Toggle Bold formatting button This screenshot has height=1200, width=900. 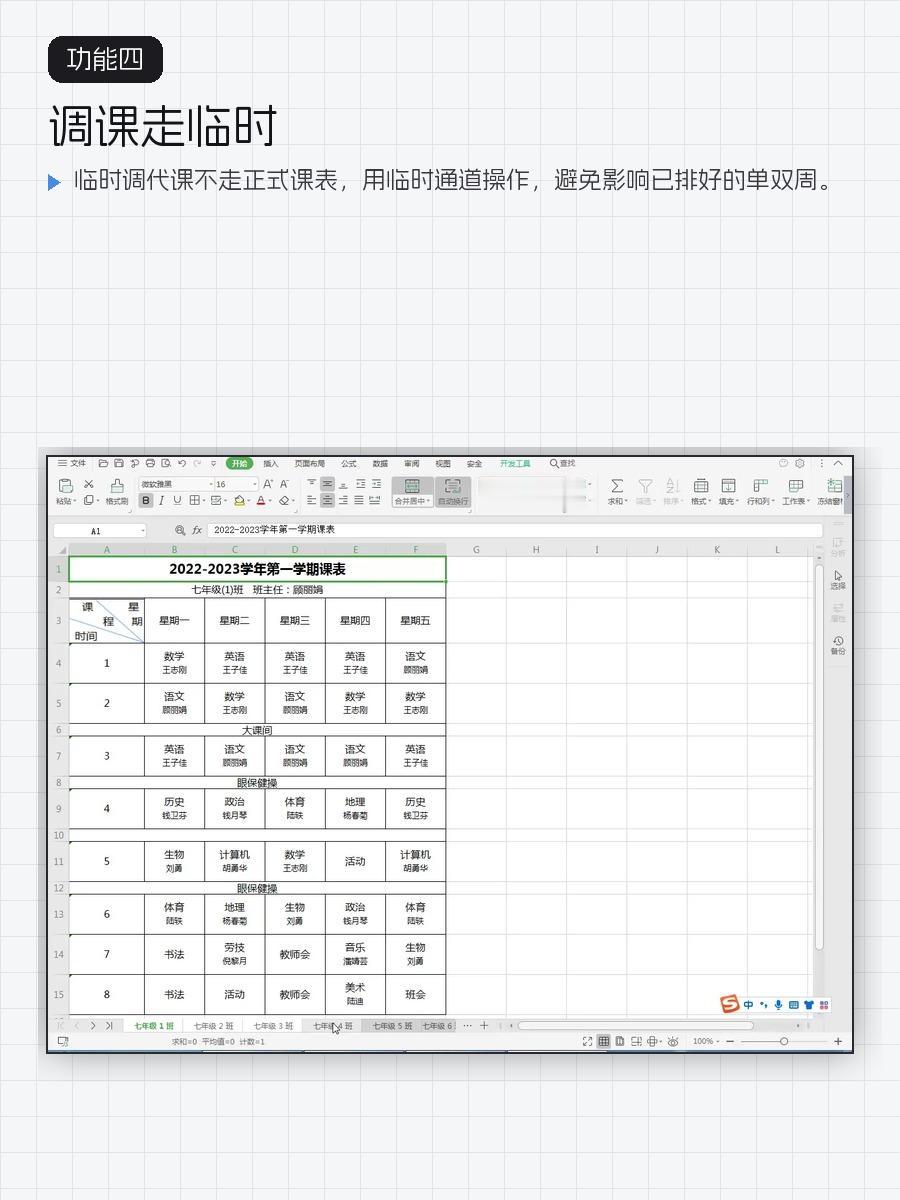tap(146, 500)
